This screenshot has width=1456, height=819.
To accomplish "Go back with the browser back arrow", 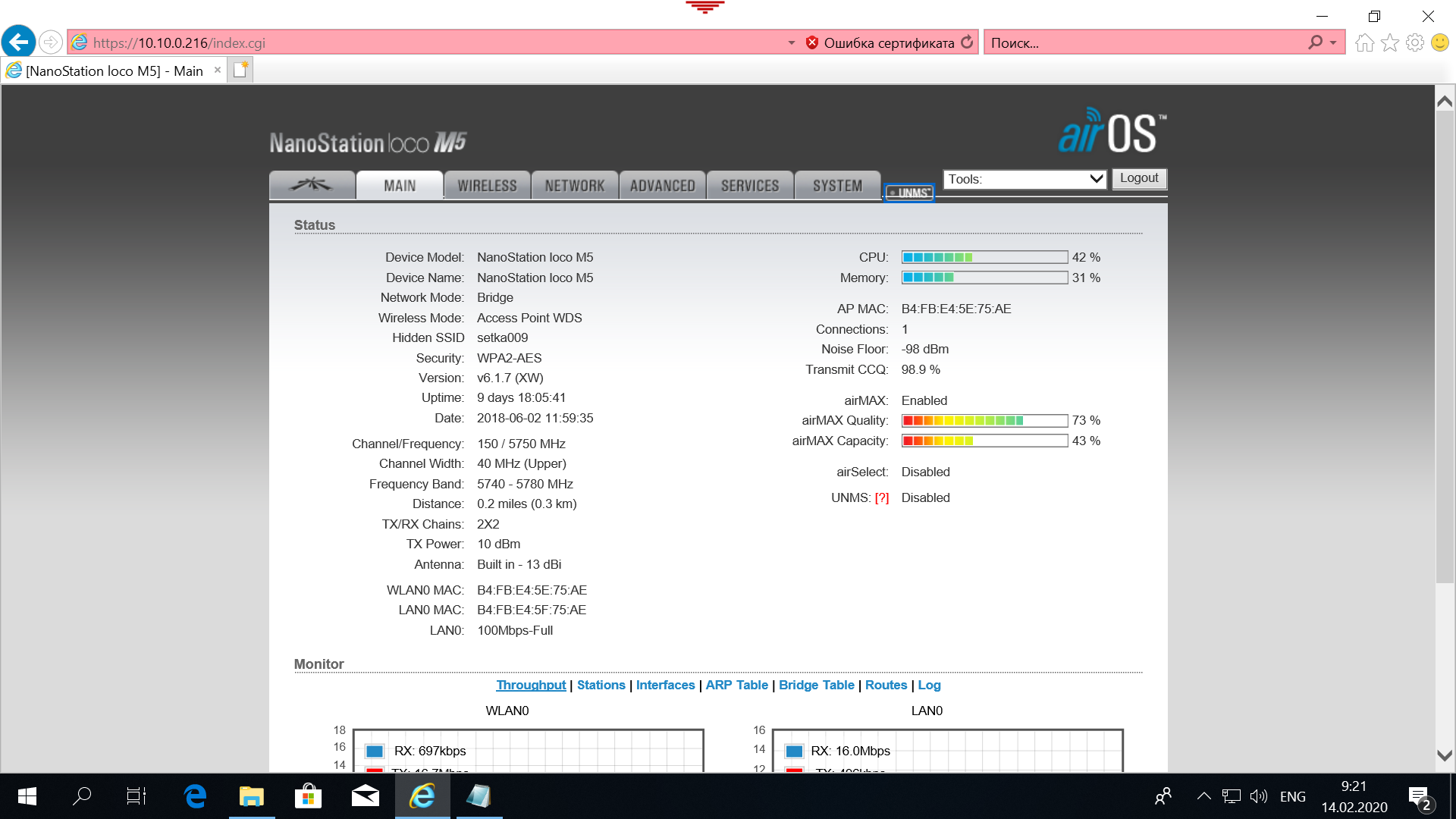I will coord(19,42).
